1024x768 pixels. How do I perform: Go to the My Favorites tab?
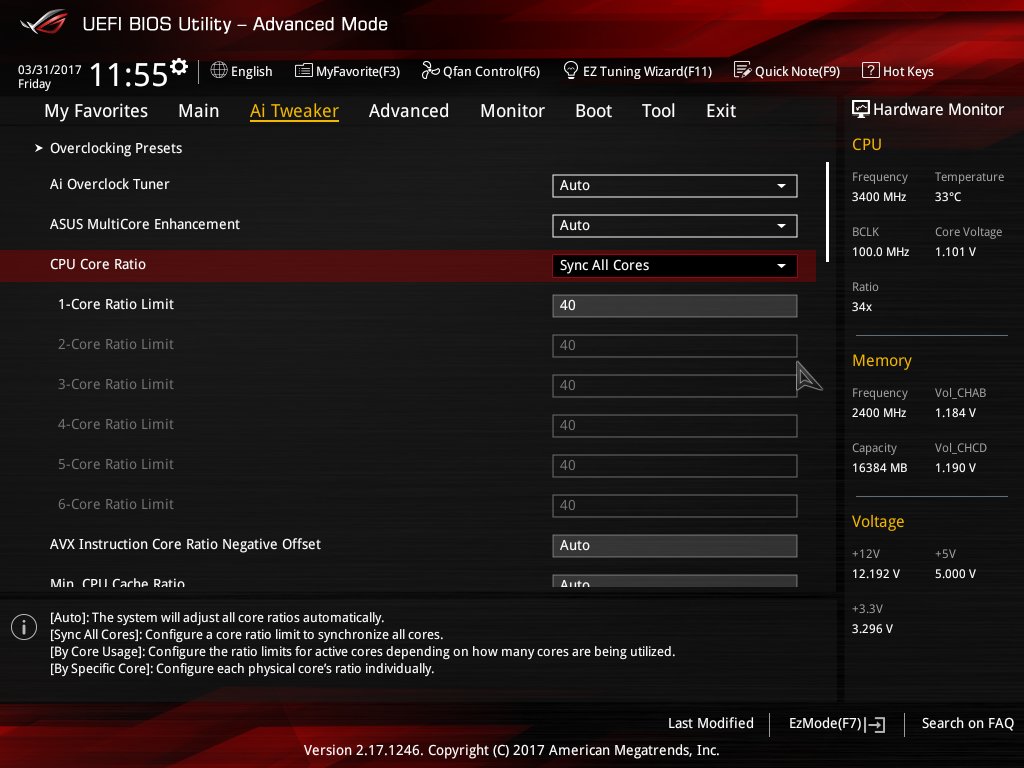coord(96,111)
